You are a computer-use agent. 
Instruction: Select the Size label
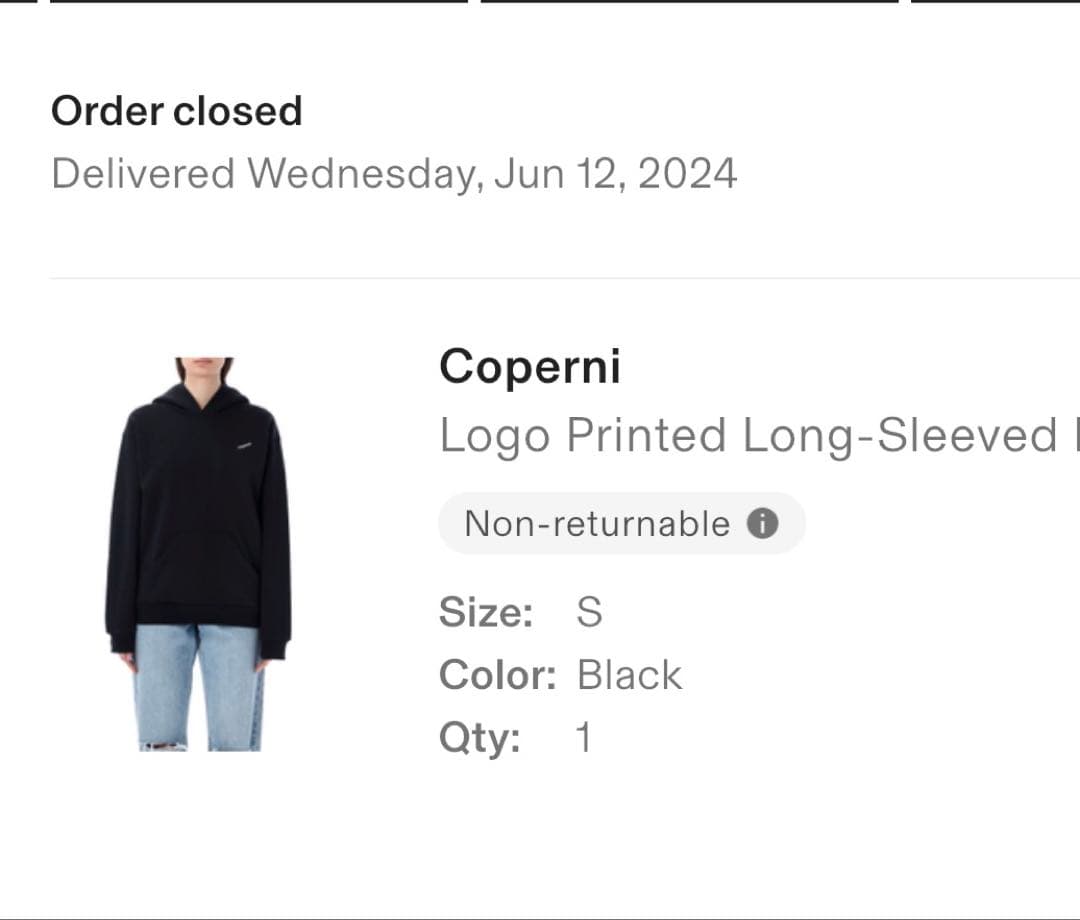click(486, 612)
